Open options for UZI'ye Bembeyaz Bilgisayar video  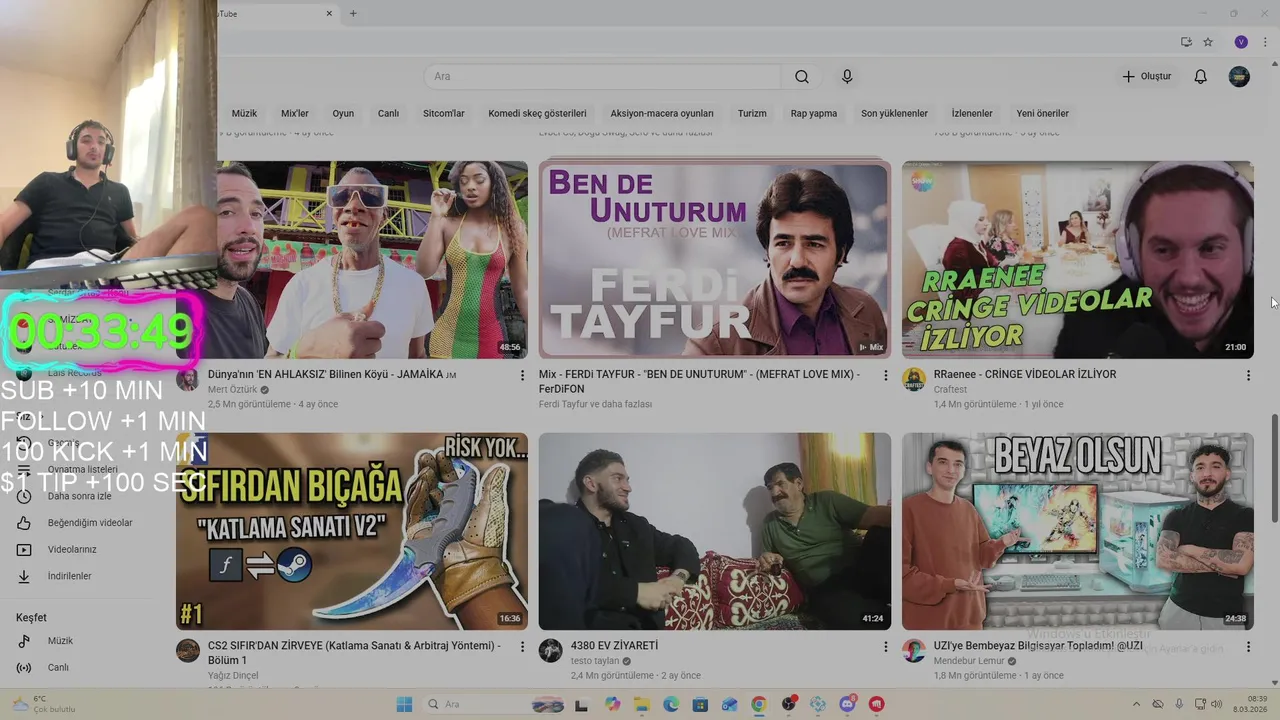click(x=1248, y=647)
